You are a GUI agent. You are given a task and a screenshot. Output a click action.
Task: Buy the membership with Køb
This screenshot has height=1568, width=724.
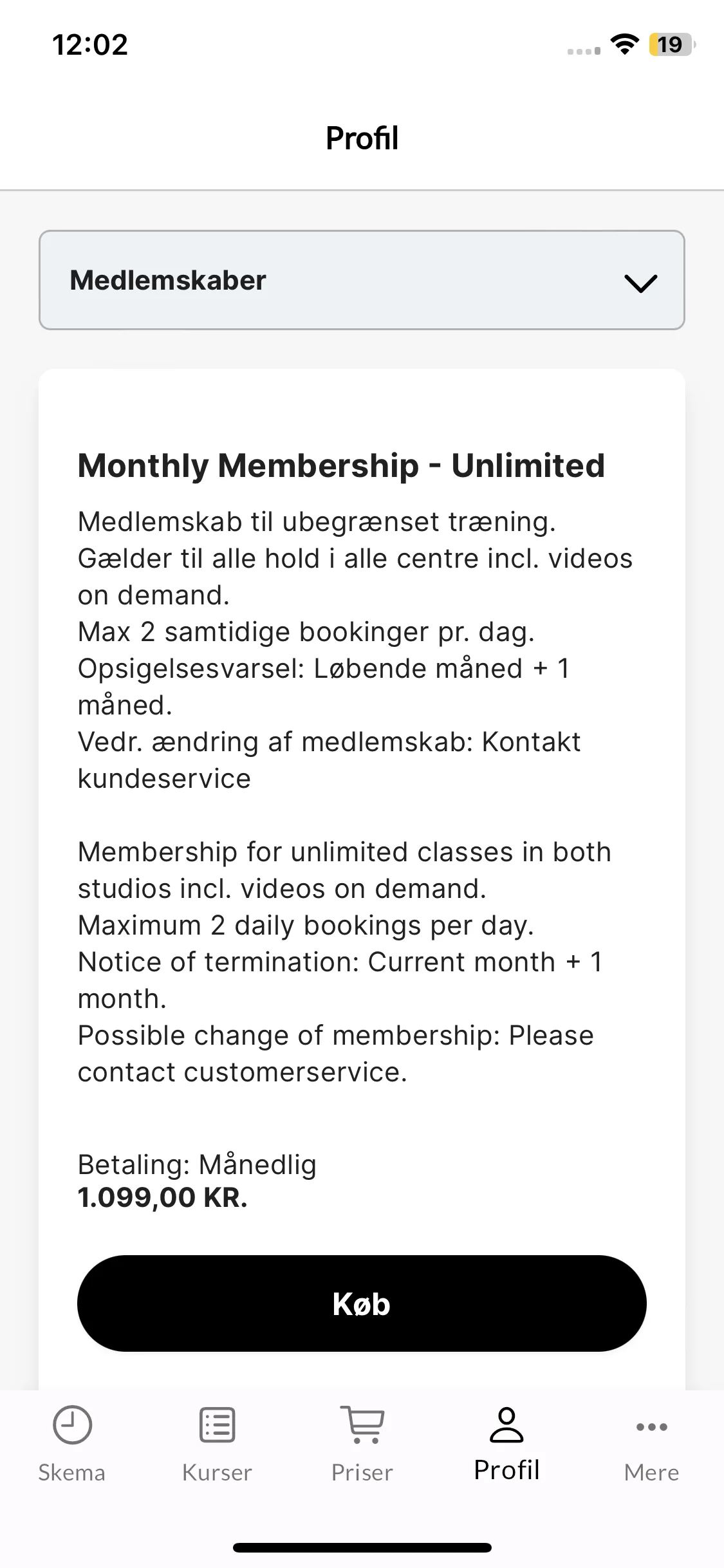tap(362, 1303)
